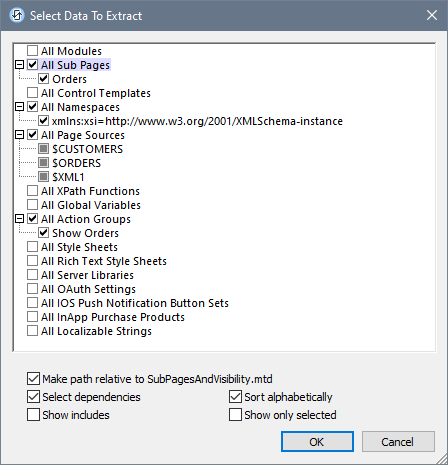448x465 pixels.
Task: Collapse the All Page Sources node
Action: (20, 135)
